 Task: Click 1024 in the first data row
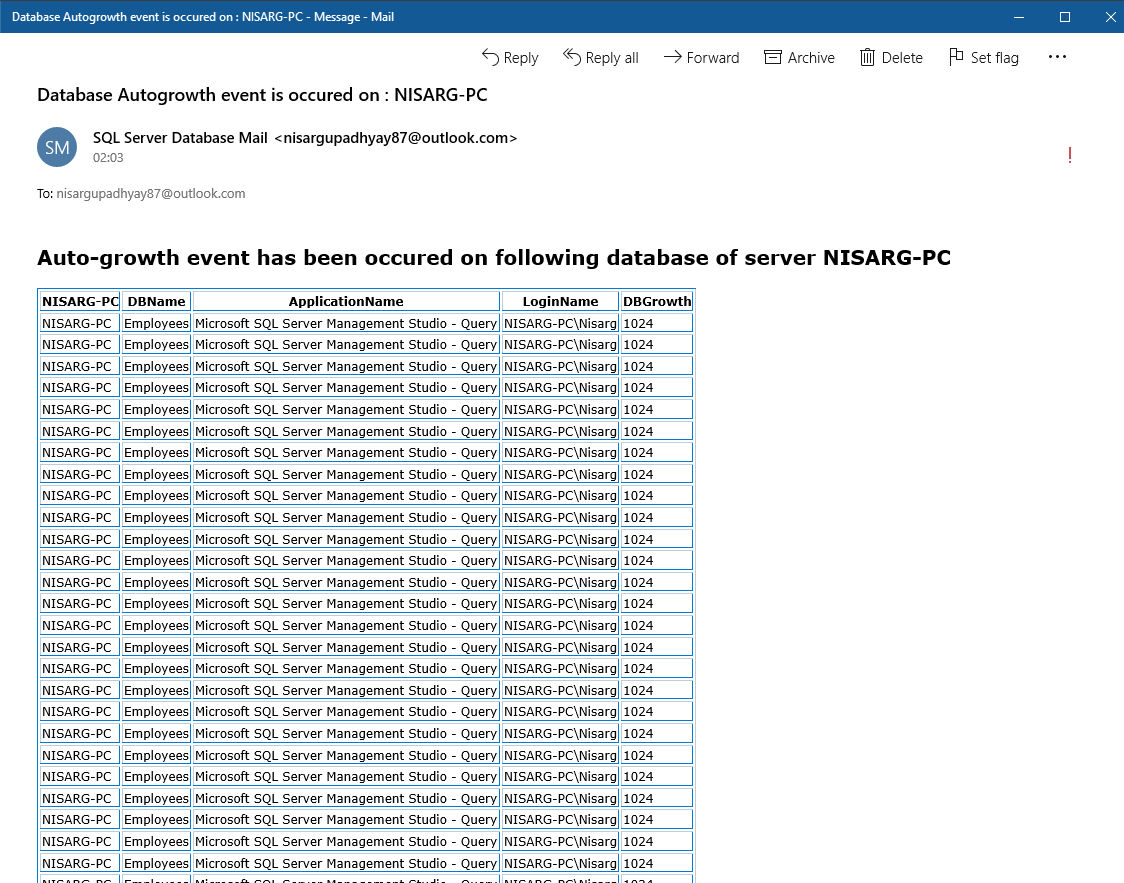coord(638,323)
